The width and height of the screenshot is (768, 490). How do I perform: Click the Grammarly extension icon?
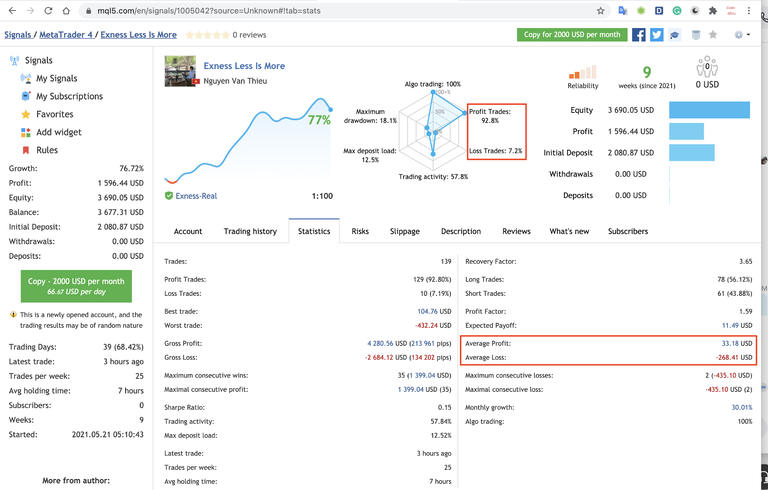coord(676,10)
